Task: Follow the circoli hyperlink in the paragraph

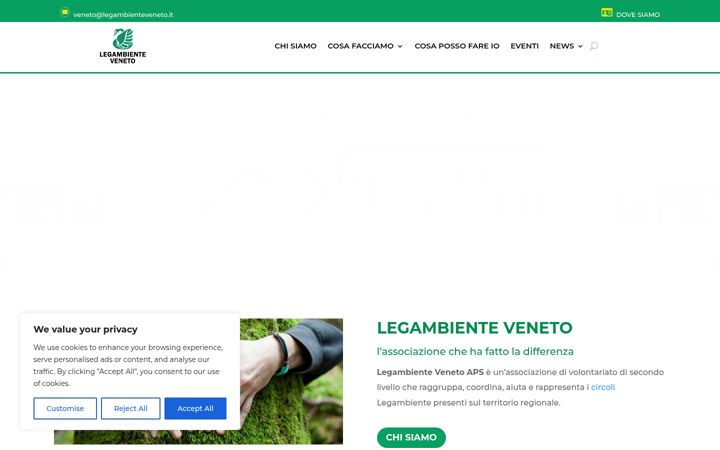Action: pyautogui.click(x=602, y=387)
